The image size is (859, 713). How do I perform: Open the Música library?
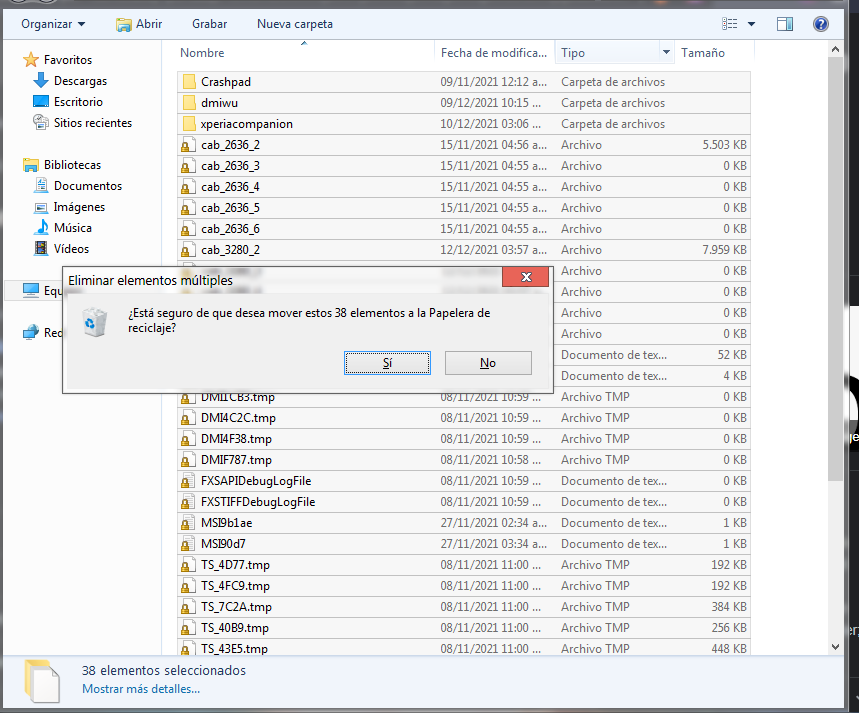72,228
